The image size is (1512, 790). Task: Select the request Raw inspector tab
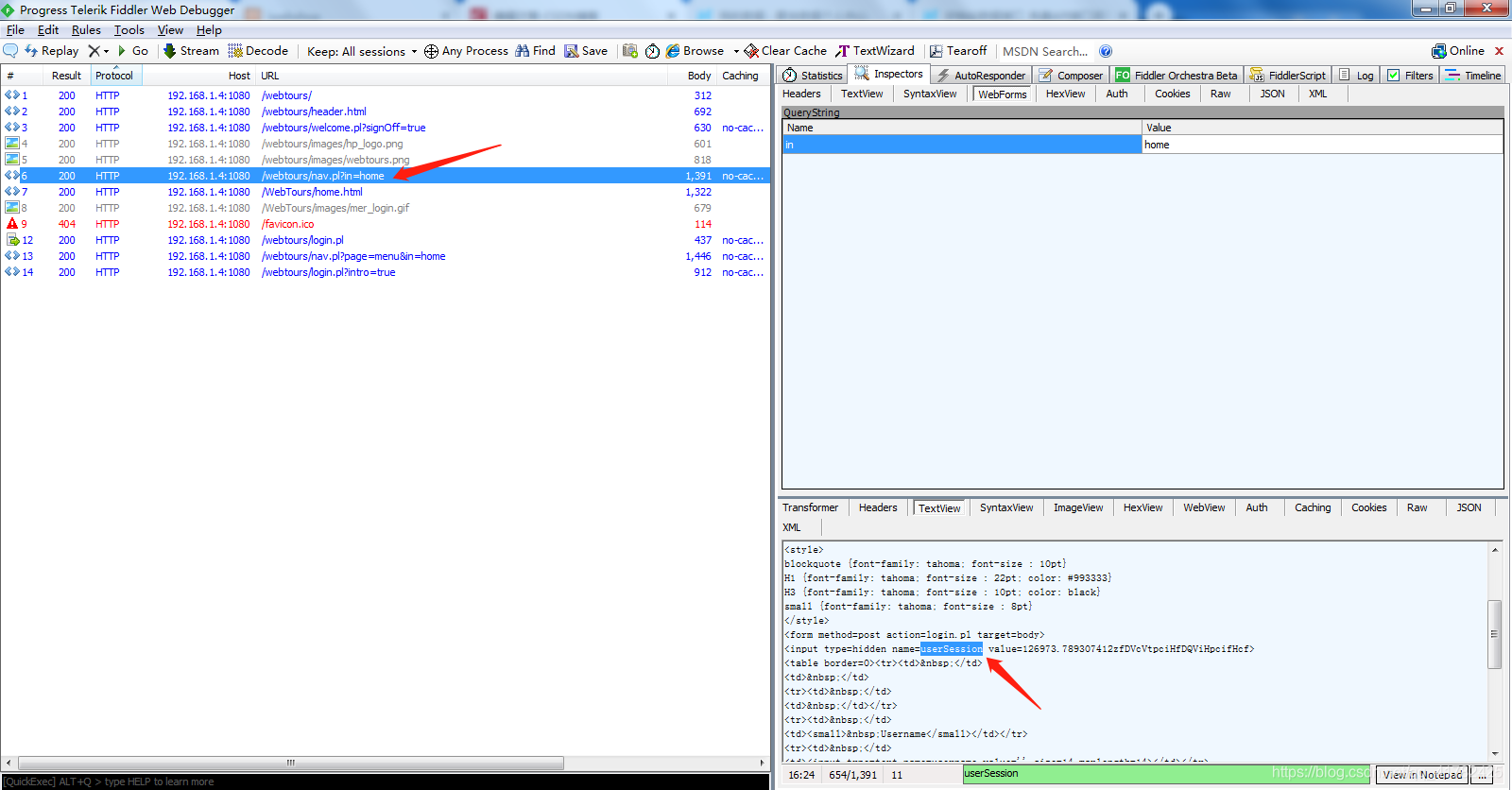(1220, 94)
